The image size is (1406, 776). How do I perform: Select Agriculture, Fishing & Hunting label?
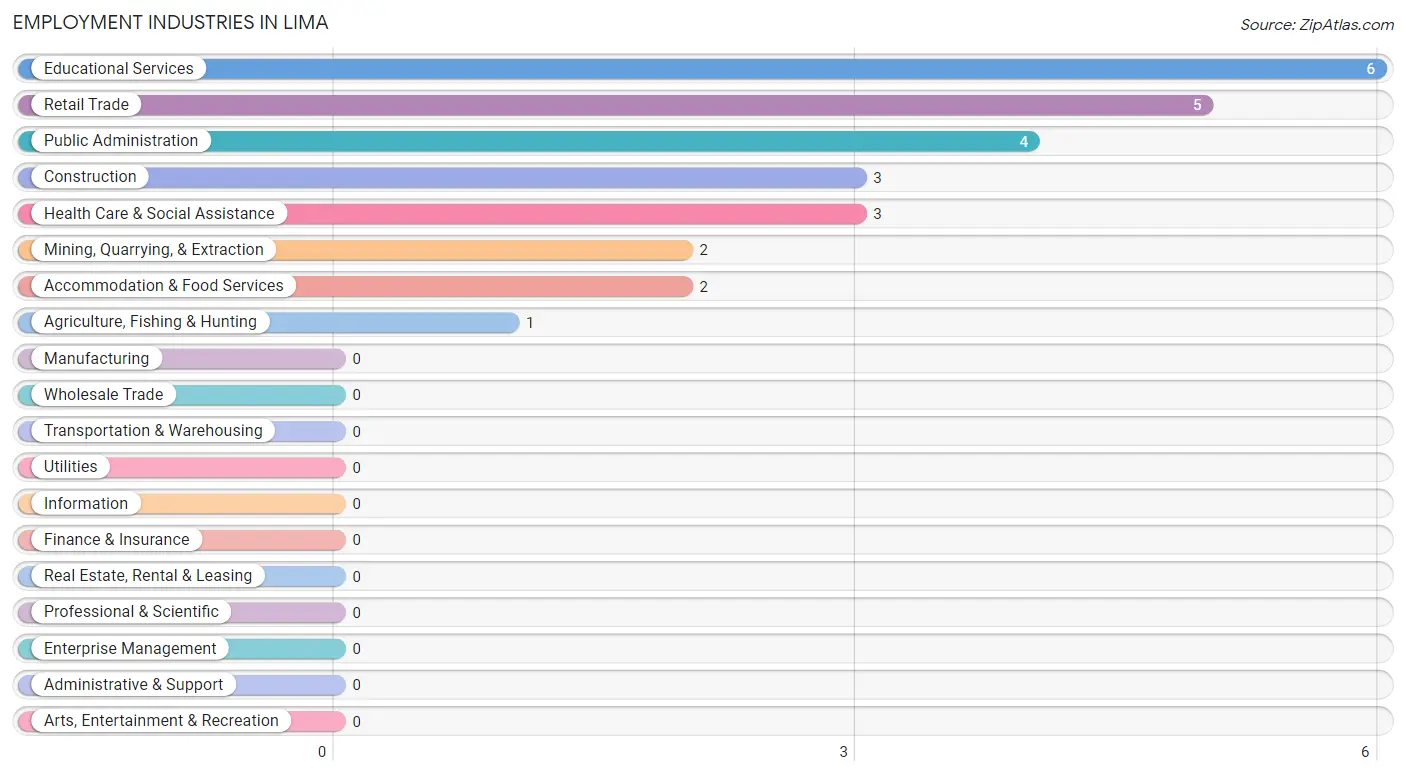pyautogui.click(x=150, y=321)
